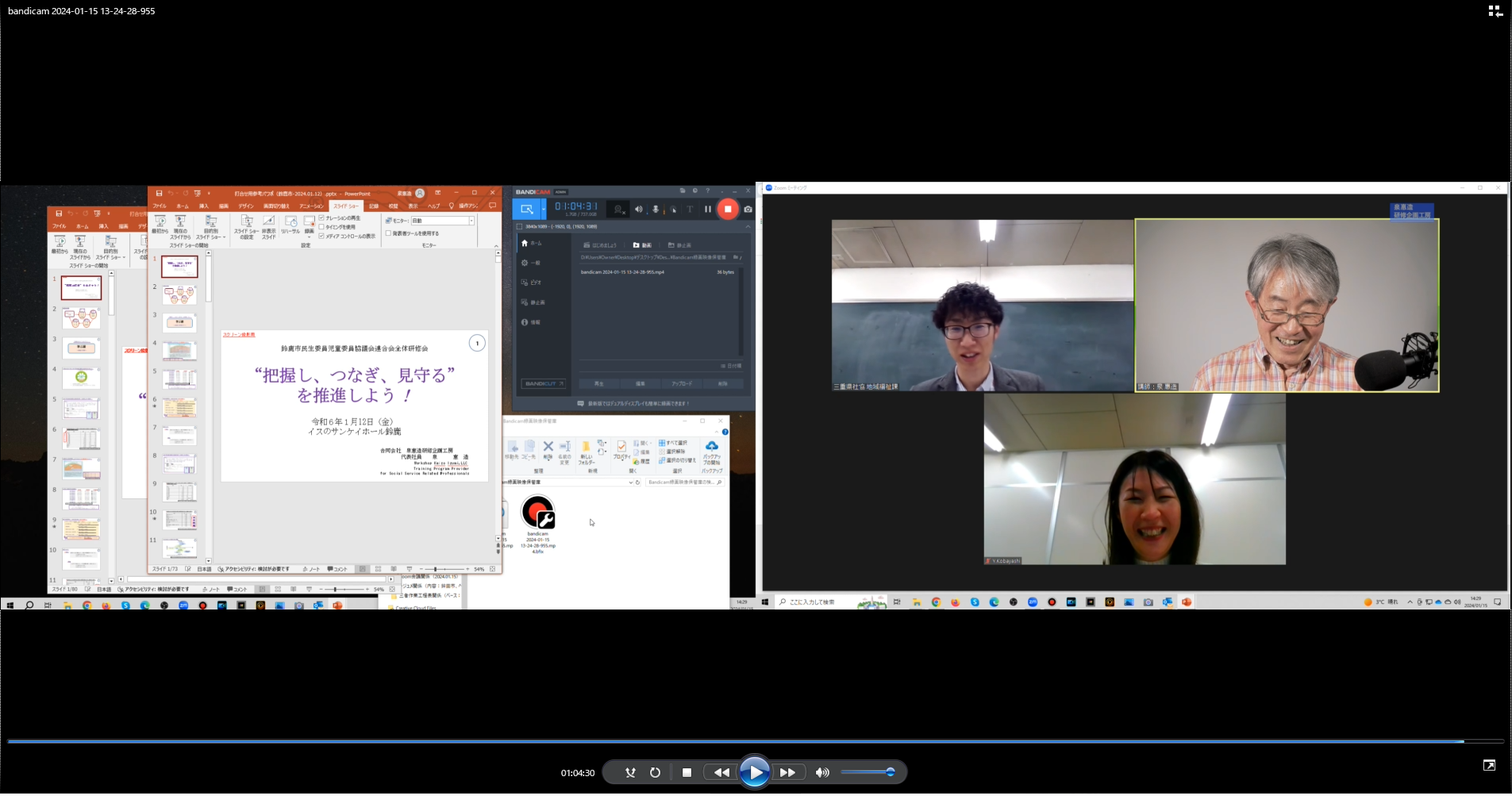
Task: Toggle Bandicam webcam overlay icon
Action: [x=619, y=210]
